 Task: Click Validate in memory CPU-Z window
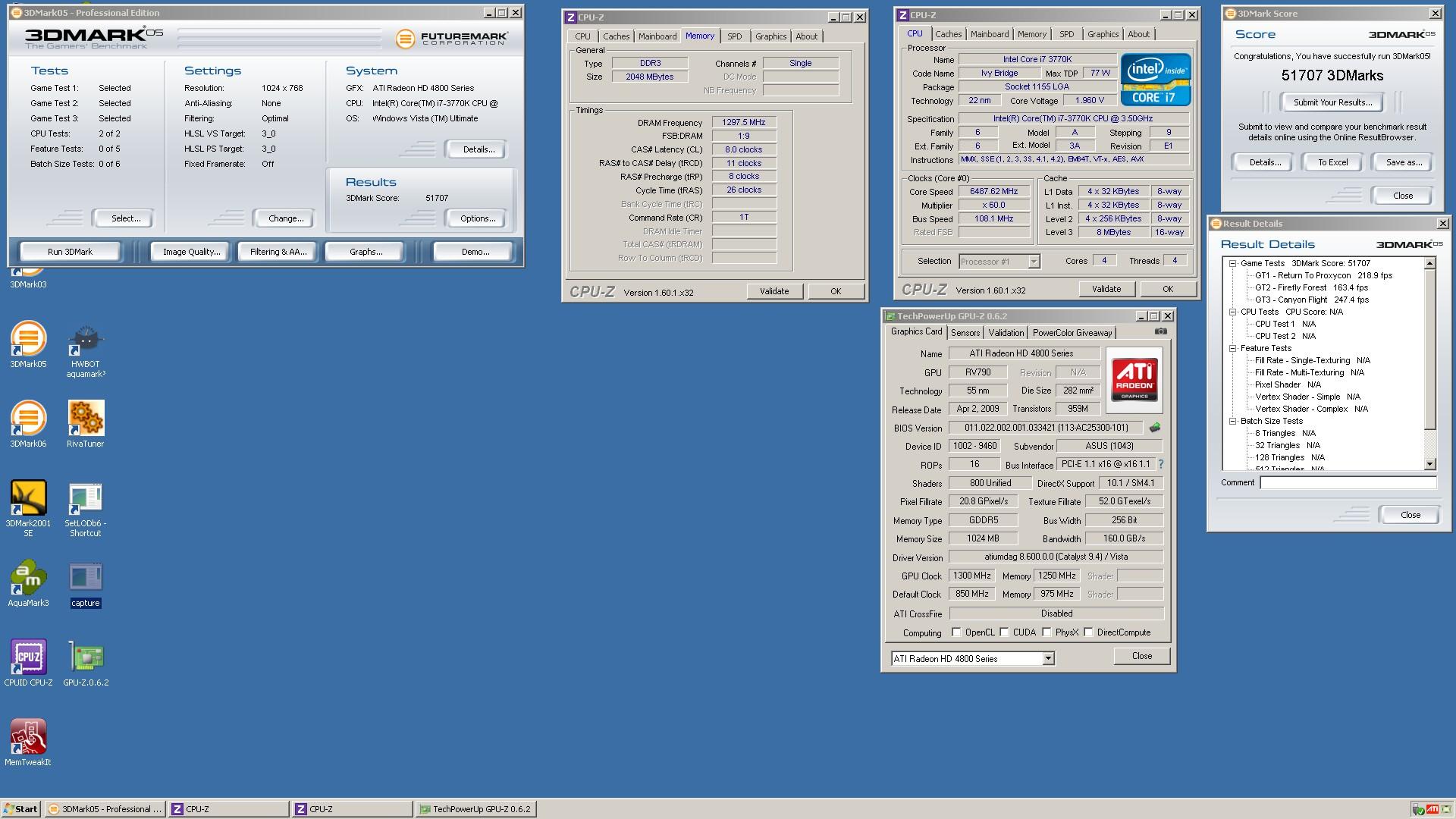tap(774, 291)
